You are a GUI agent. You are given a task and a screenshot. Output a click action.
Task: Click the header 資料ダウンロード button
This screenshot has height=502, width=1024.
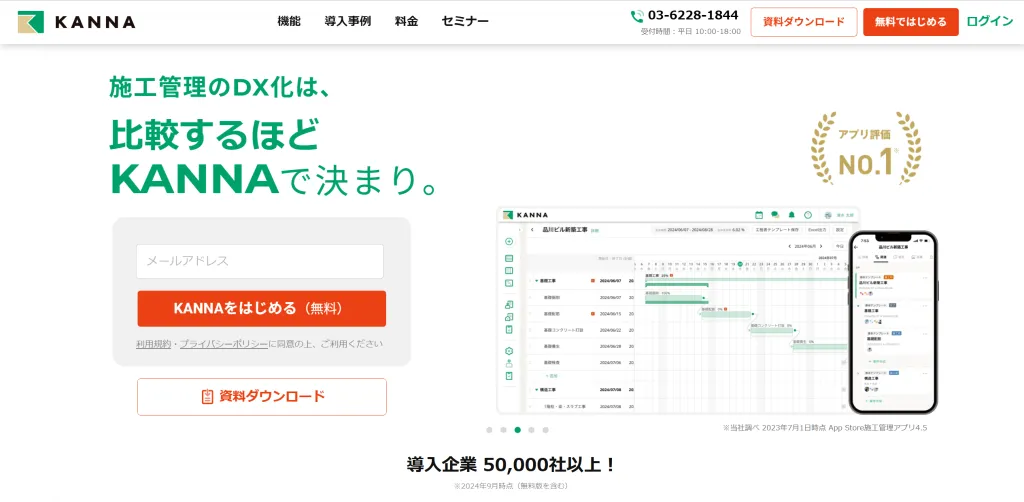point(804,22)
